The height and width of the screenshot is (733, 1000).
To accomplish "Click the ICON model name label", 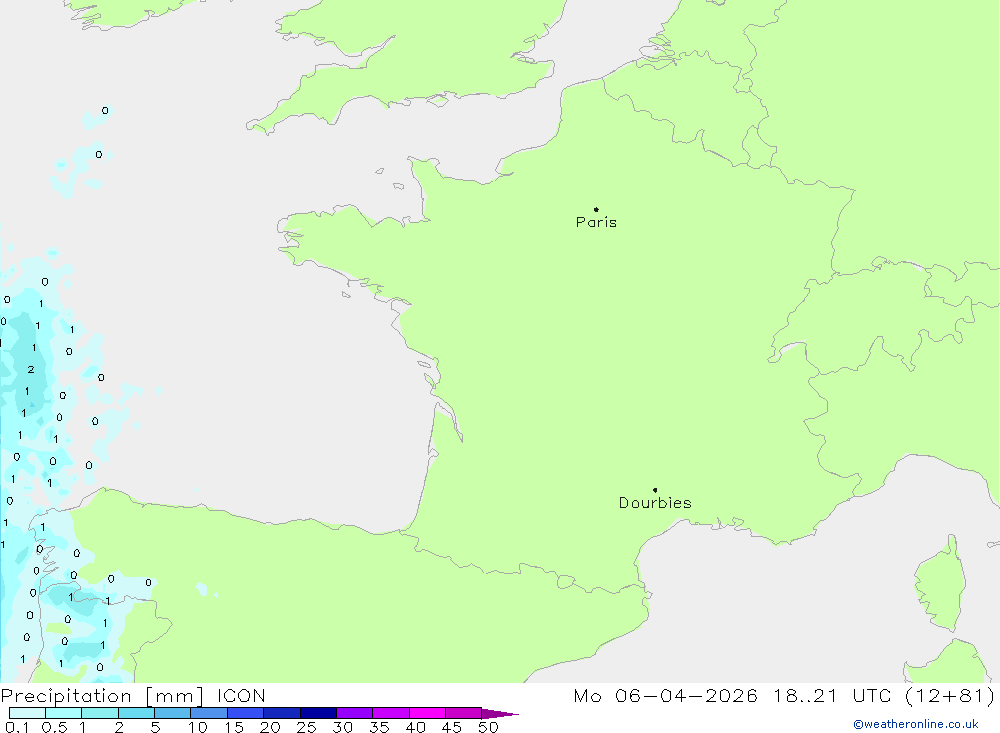I will coord(241,696).
